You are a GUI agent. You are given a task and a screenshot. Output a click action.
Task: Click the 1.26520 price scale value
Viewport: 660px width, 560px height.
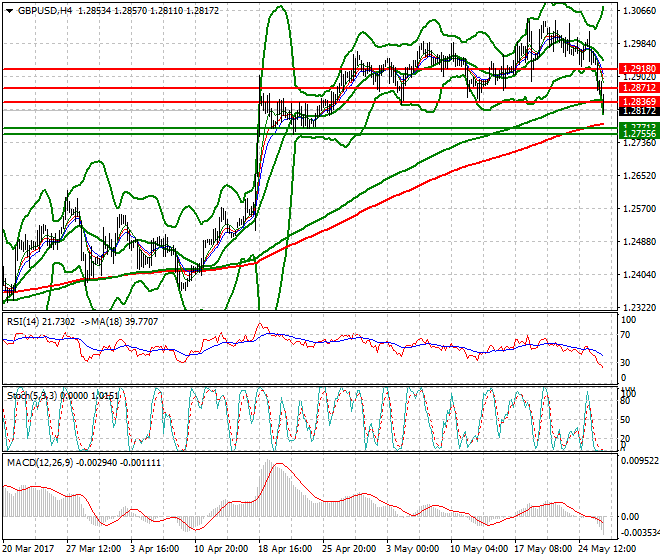639,176
